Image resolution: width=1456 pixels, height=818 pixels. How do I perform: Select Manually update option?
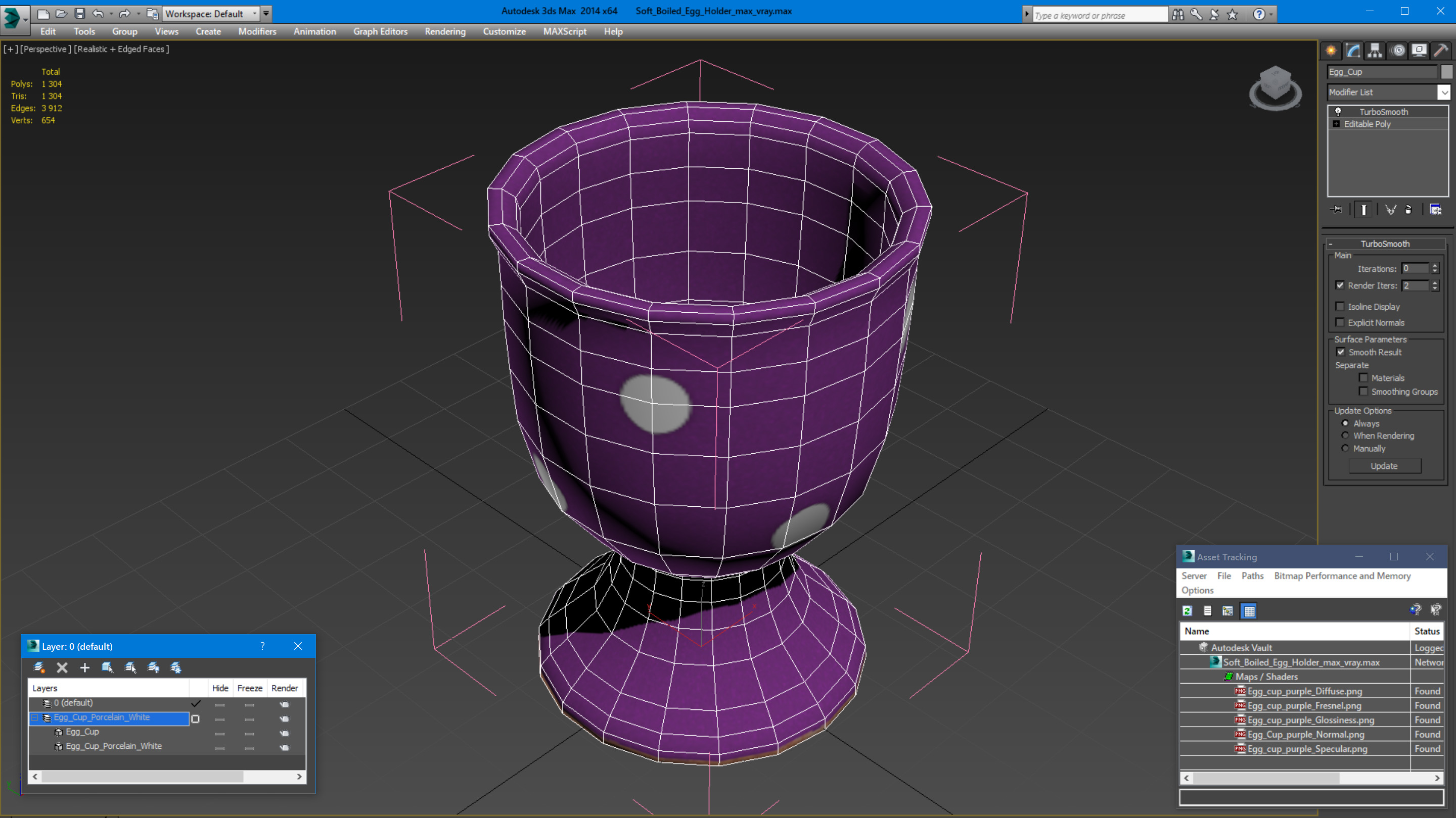coord(1345,448)
